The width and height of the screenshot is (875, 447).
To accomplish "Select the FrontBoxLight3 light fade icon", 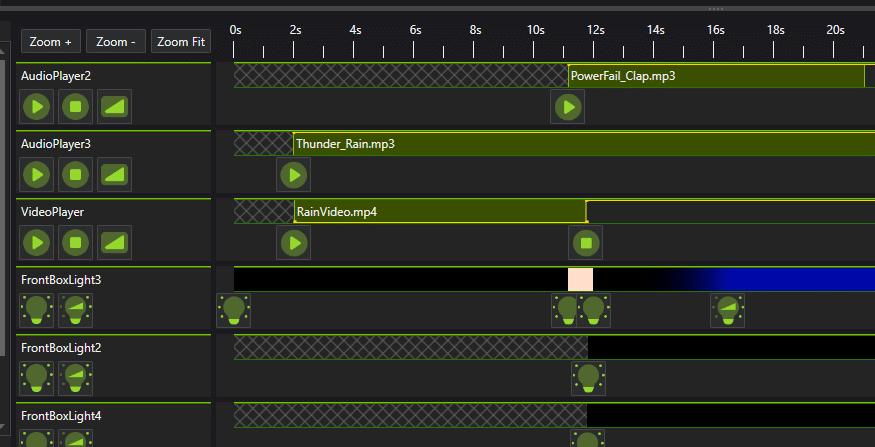I will pos(76,310).
